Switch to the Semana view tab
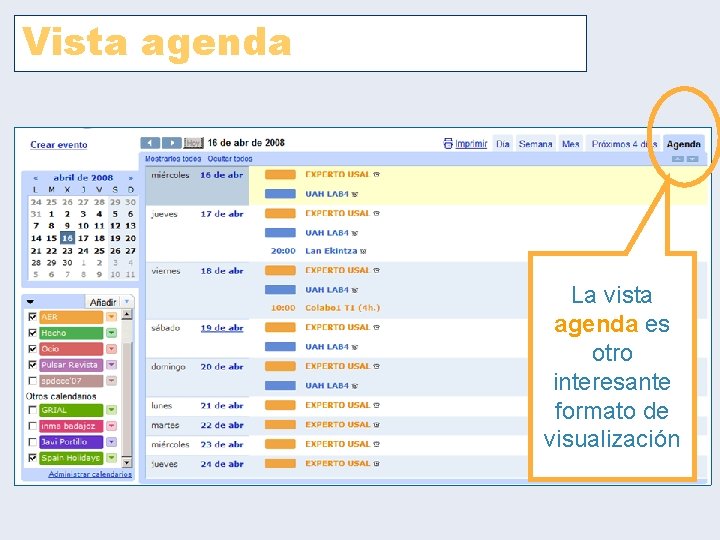 (535, 144)
